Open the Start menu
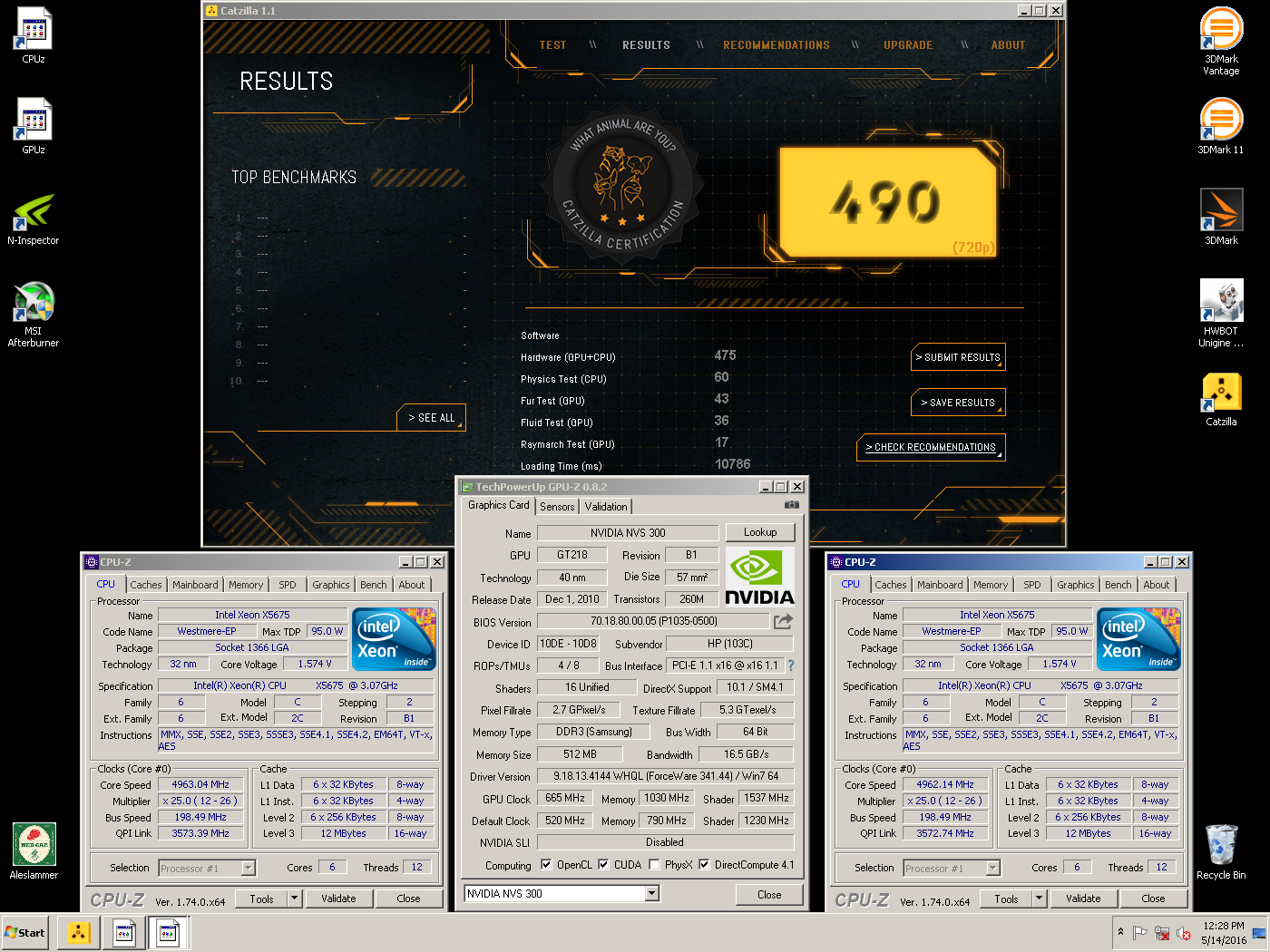 click(25, 932)
